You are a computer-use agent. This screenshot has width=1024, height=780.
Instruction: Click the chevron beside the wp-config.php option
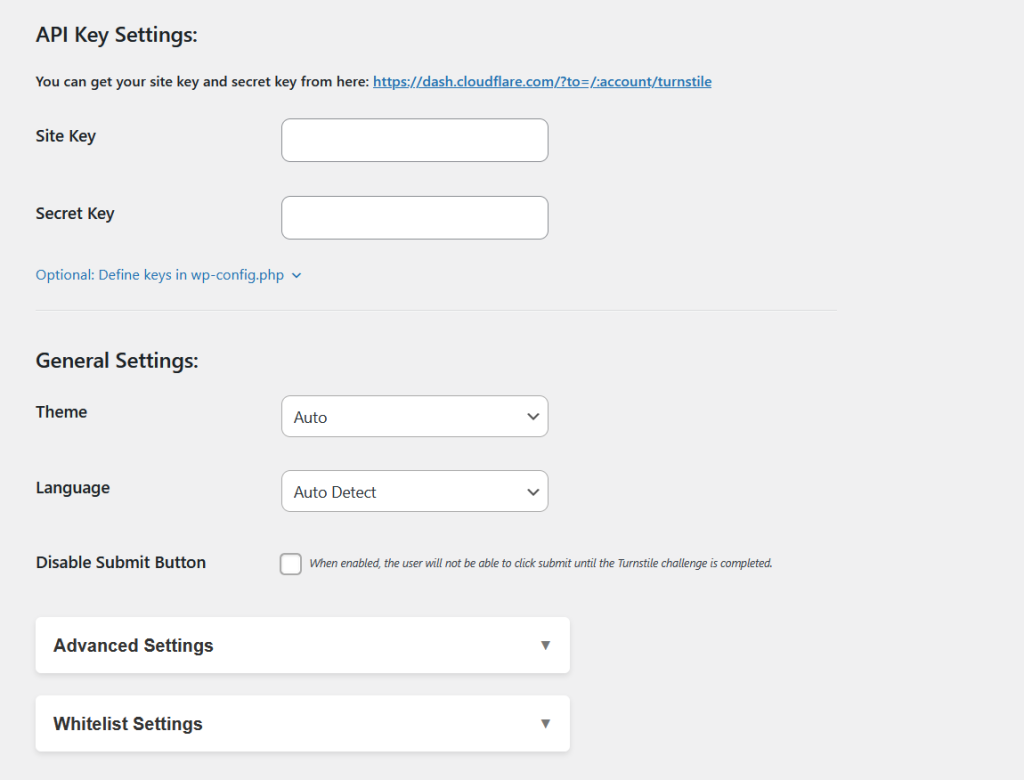tap(297, 276)
